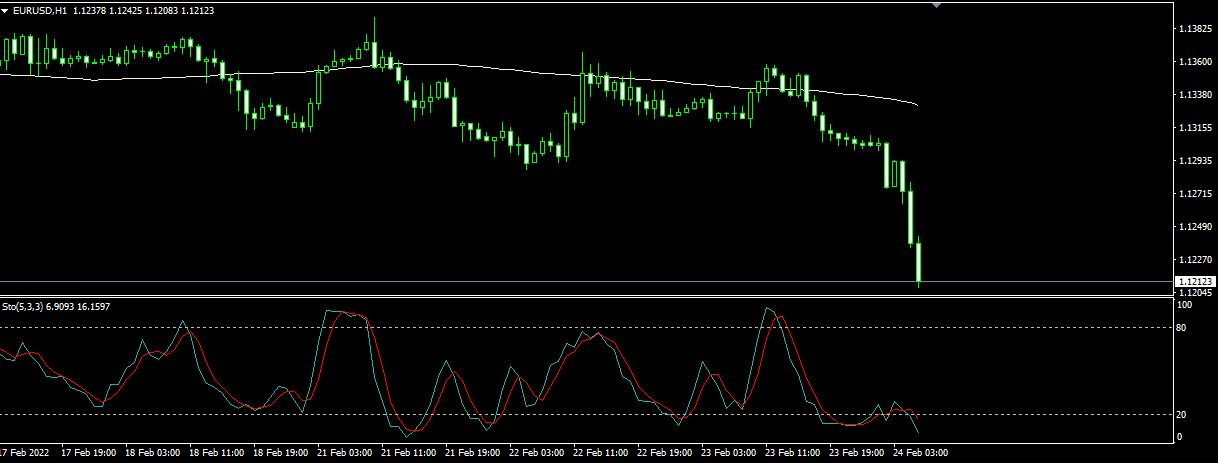Select the last falling candle on the chart

coord(918,263)
